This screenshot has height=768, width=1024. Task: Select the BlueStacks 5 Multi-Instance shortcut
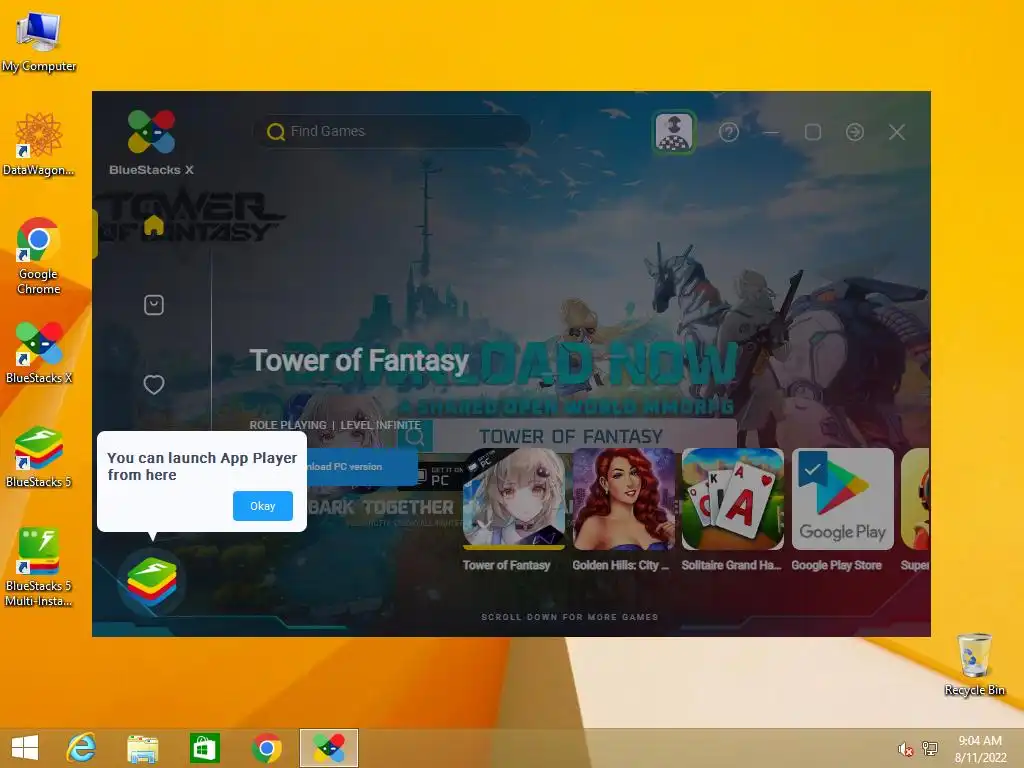pos(39,568)
